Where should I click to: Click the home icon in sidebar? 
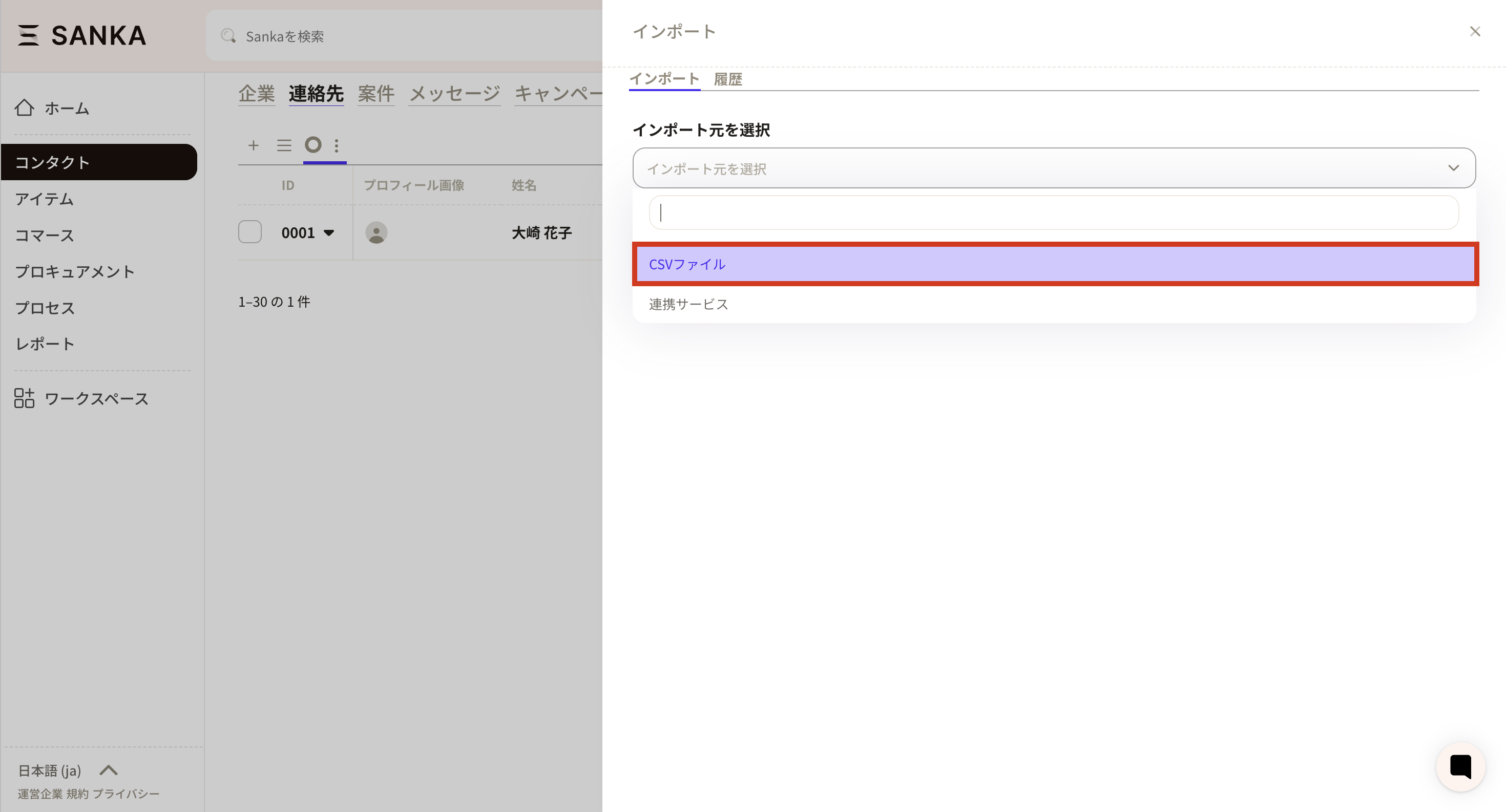24,108
